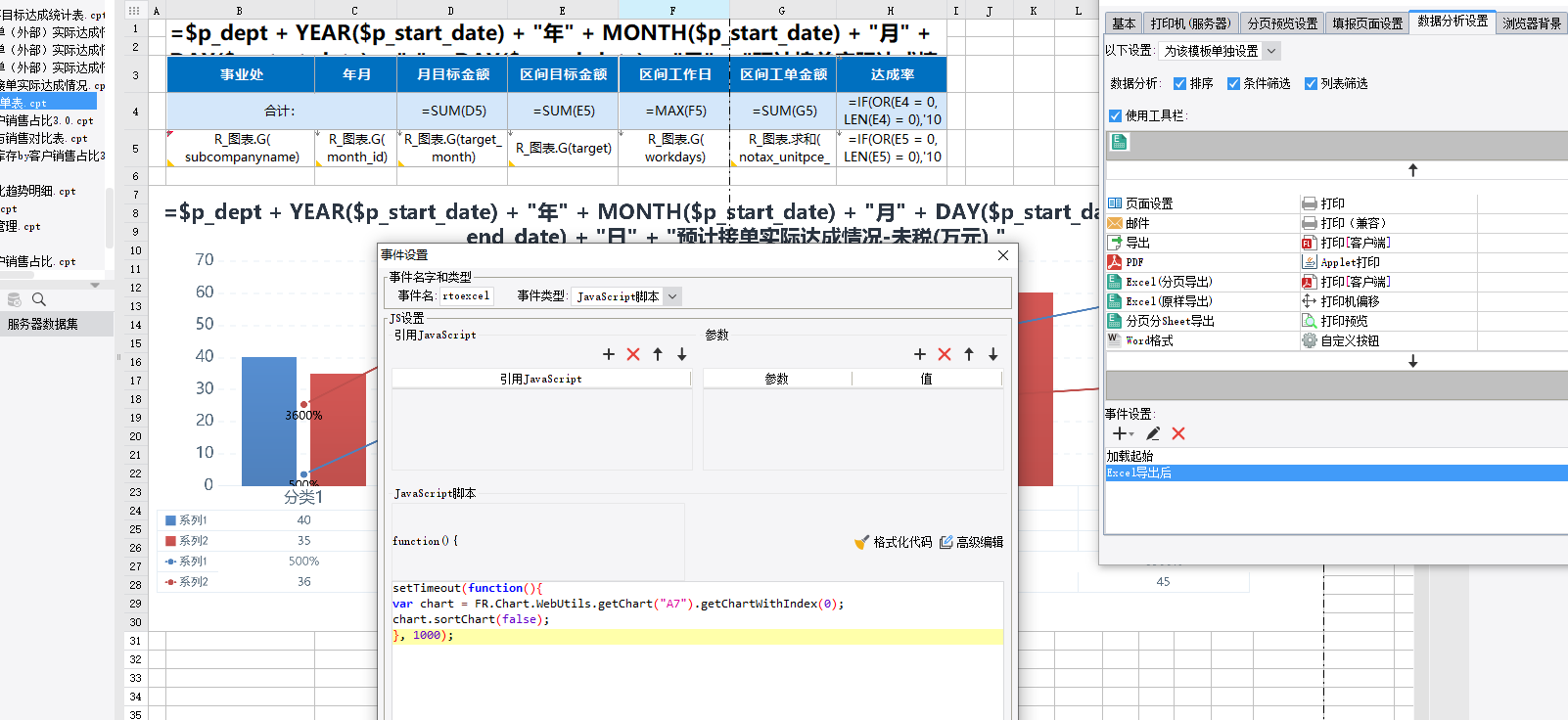Screen dimensions: 1568x720
Task: Open the add event dropdown arrow
Action: pyautogui.click(x=1131, y=434)
